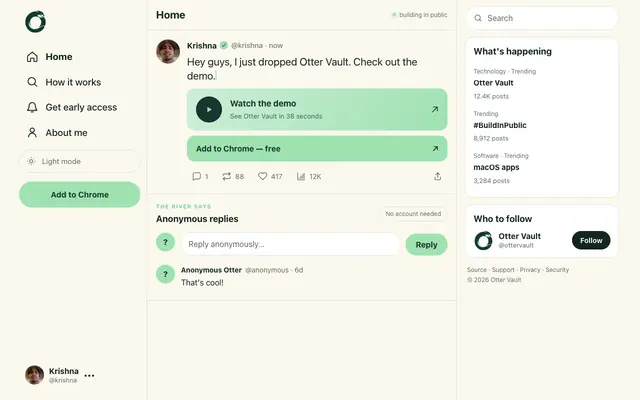This screenshot has width=640, height=400.
Task: Click the building in public status label
Action: point(420,15)
